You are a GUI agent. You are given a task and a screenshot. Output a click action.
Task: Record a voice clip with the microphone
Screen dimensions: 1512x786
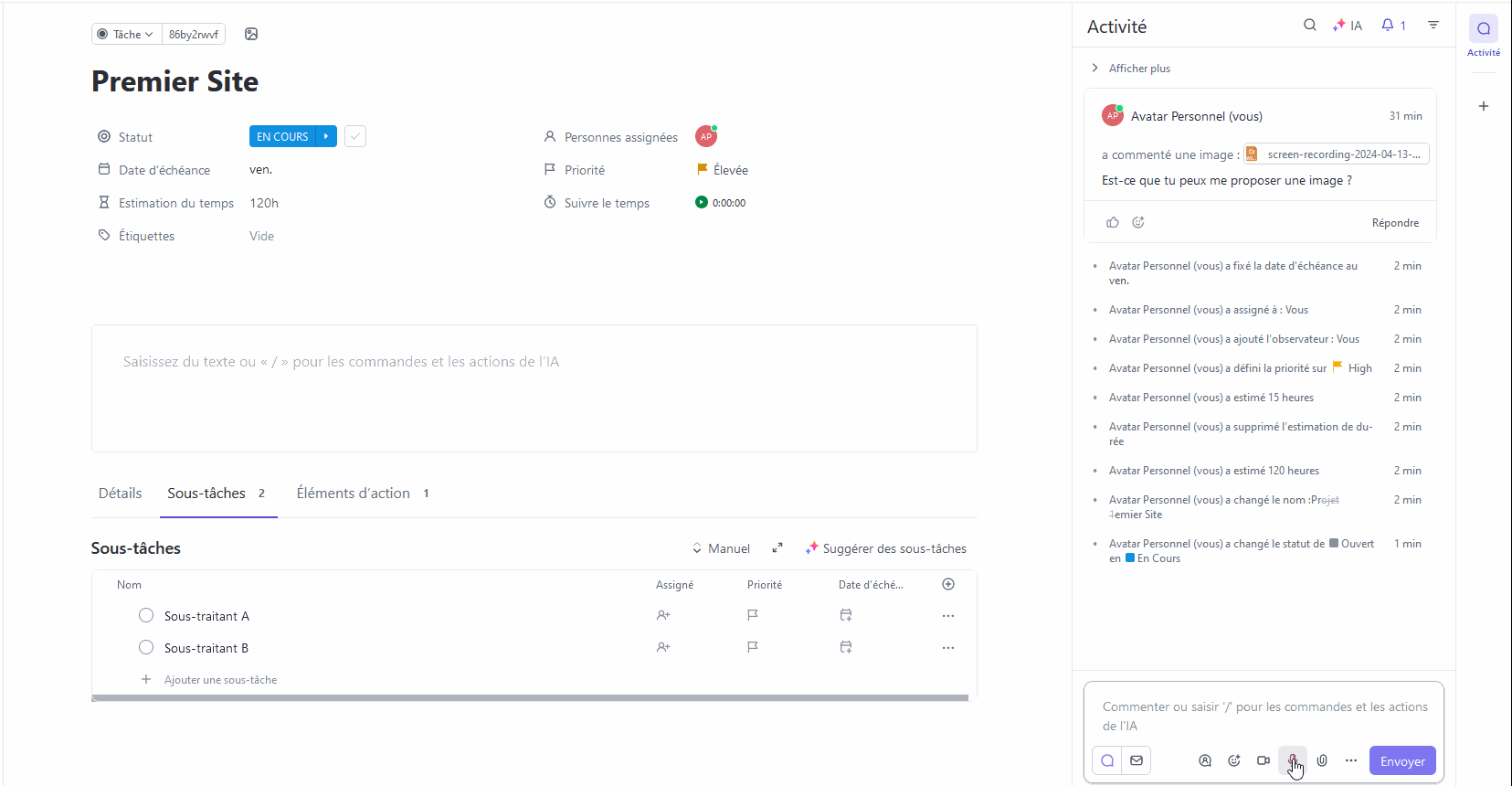pos(1293,760)
